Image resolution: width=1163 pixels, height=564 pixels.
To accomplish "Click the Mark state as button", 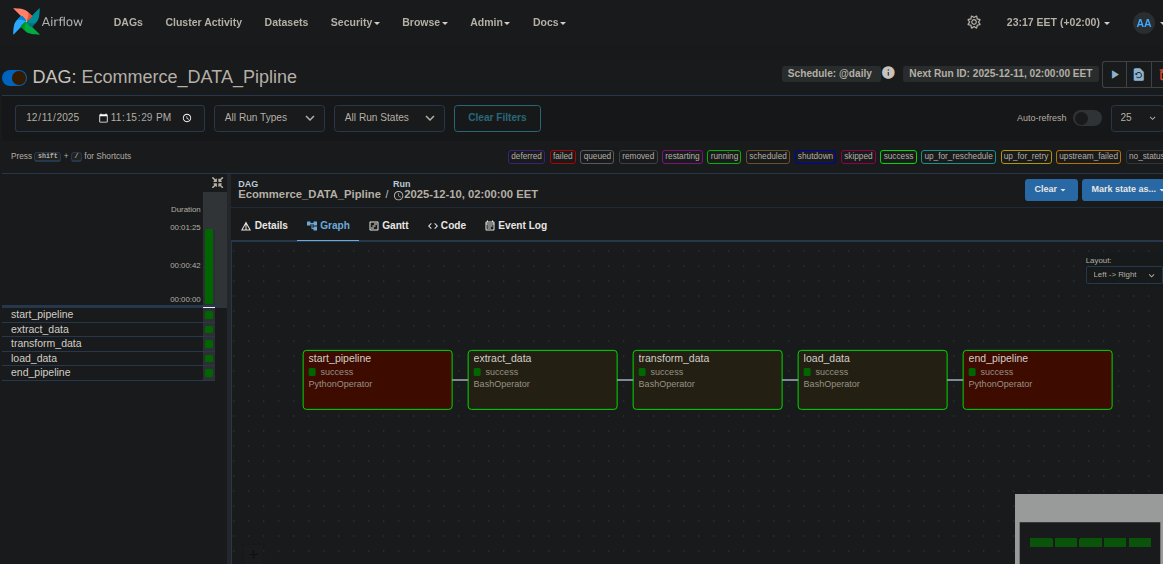I will pyautogui.click(x=1124, y=189).
